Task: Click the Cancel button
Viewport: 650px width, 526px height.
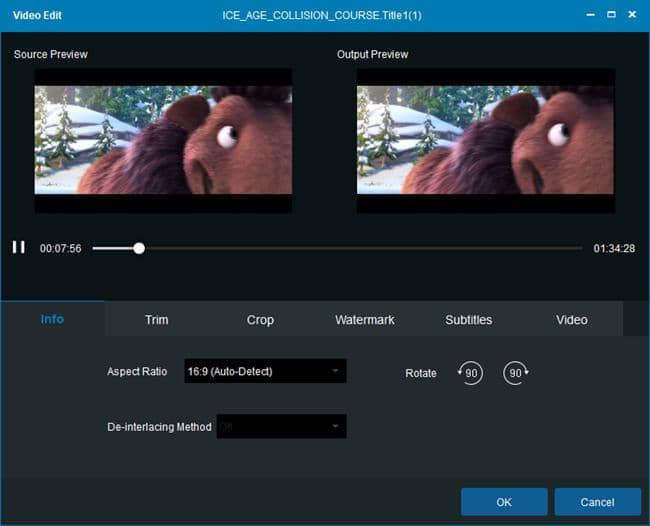Action: click(x=597, y=502)
